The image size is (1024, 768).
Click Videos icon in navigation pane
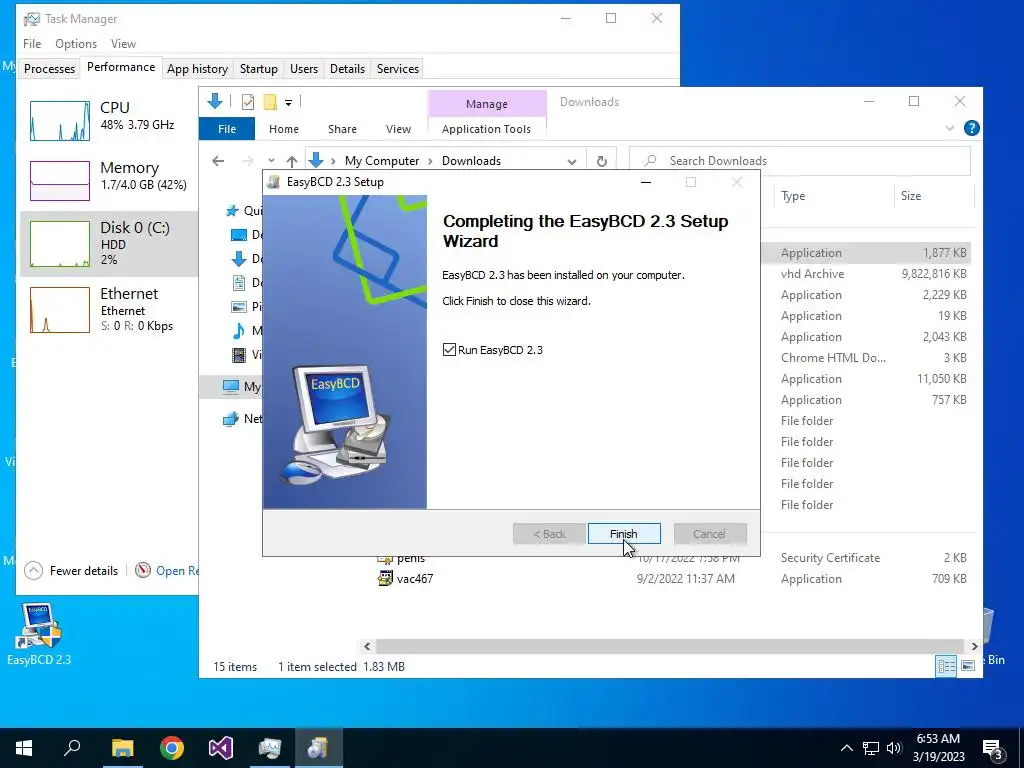(239, 355)
